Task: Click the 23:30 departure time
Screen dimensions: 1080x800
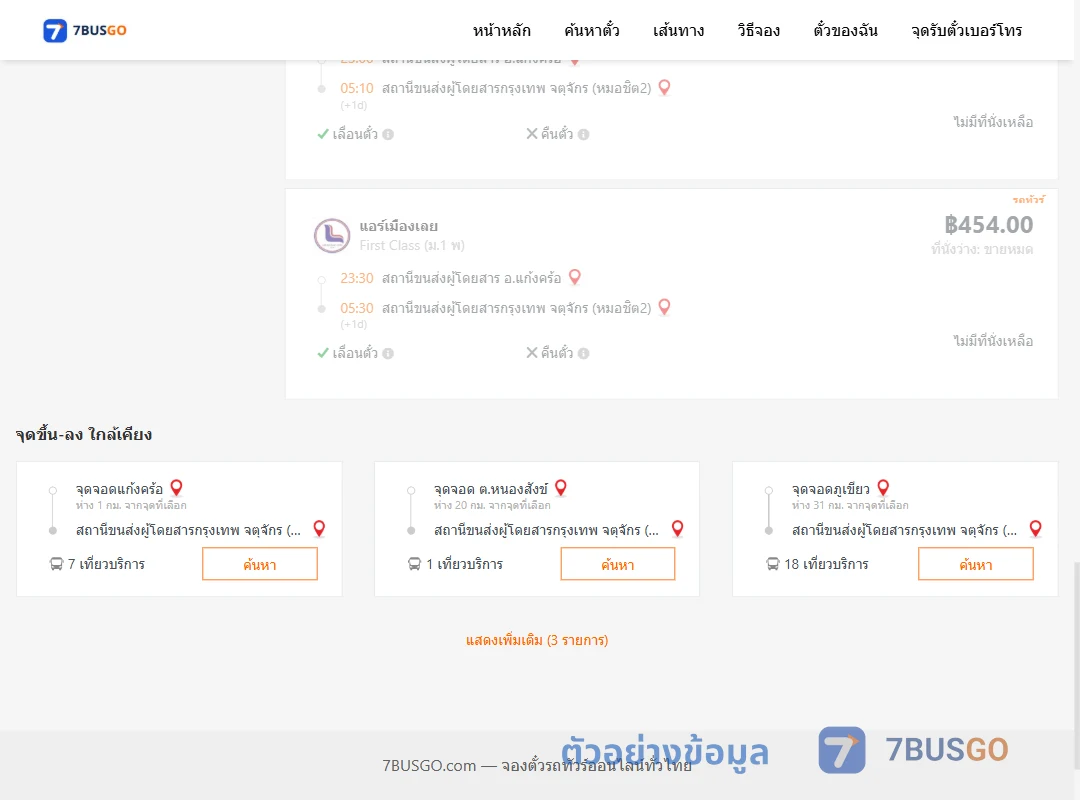Action: coord(357,278)
